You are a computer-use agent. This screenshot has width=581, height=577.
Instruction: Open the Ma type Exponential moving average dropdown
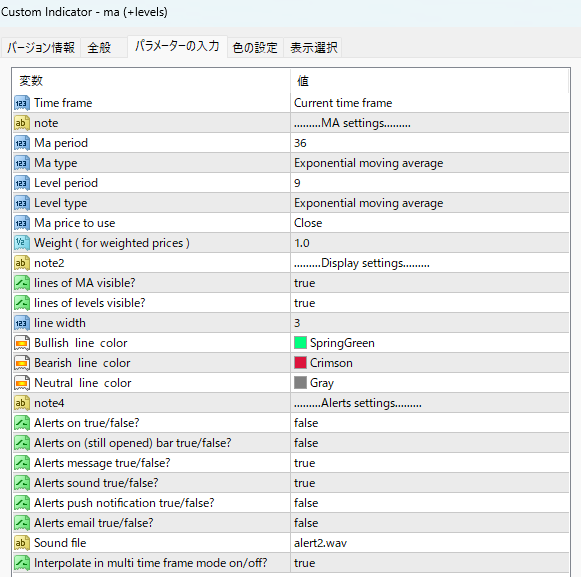[x=430, y=163]
